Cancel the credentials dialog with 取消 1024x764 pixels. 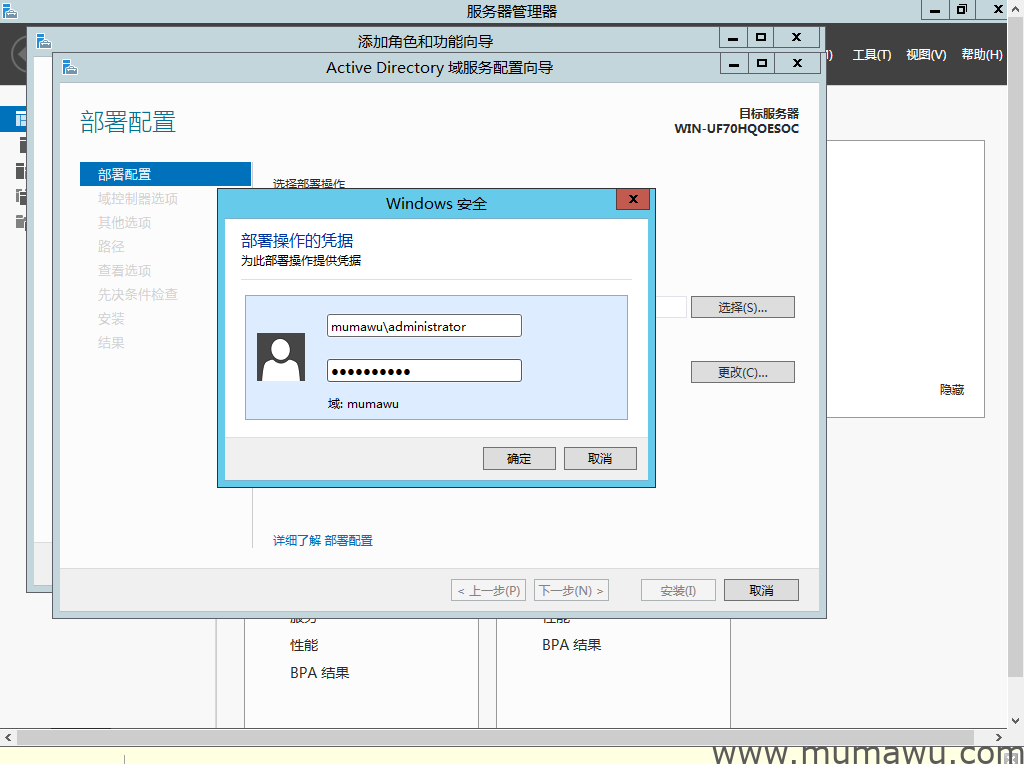click(x=600, y=458)
